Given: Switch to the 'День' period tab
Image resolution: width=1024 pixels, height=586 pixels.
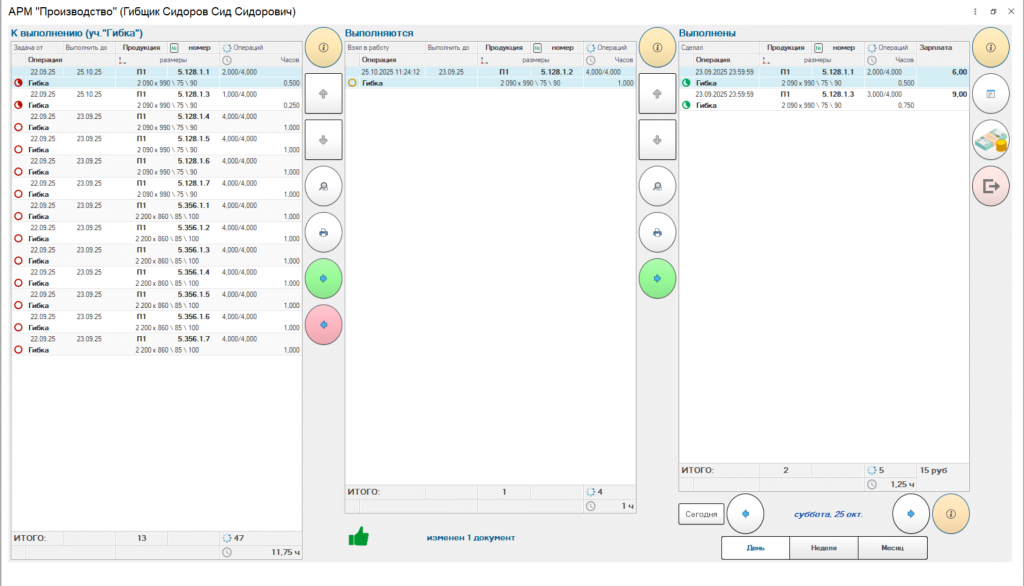Looking at the screenshot, I should pos(756,548).
